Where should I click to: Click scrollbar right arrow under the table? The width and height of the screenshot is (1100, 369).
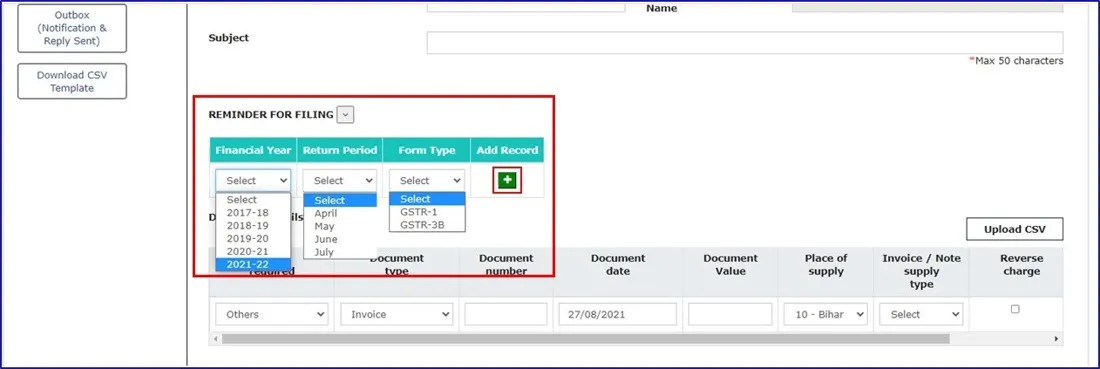pos(1057,339)
